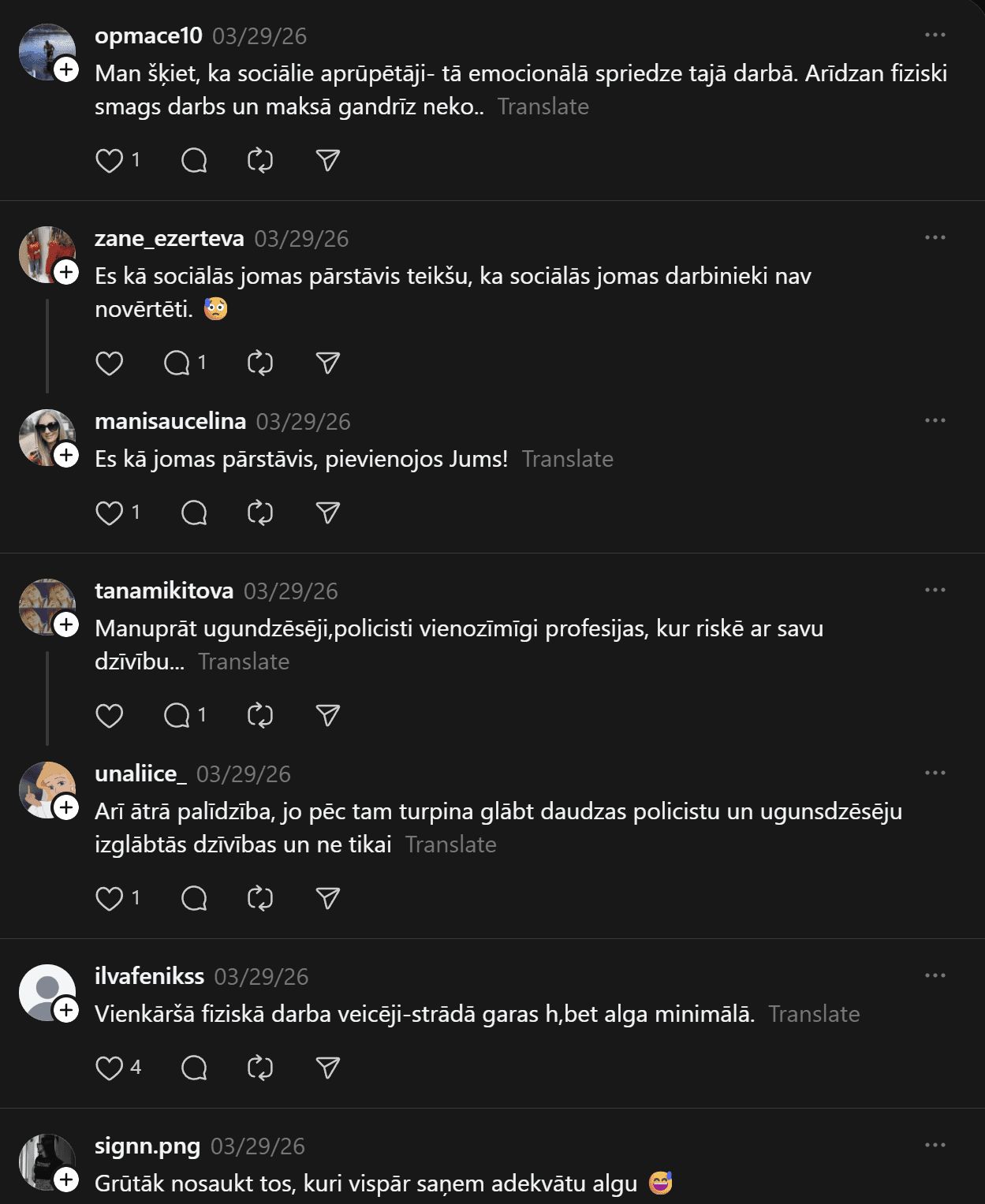The width and height of the screenshot is (985, 1204).
Task: Follow opmace10 using plus badge
Action: click(x=66, y=69)
